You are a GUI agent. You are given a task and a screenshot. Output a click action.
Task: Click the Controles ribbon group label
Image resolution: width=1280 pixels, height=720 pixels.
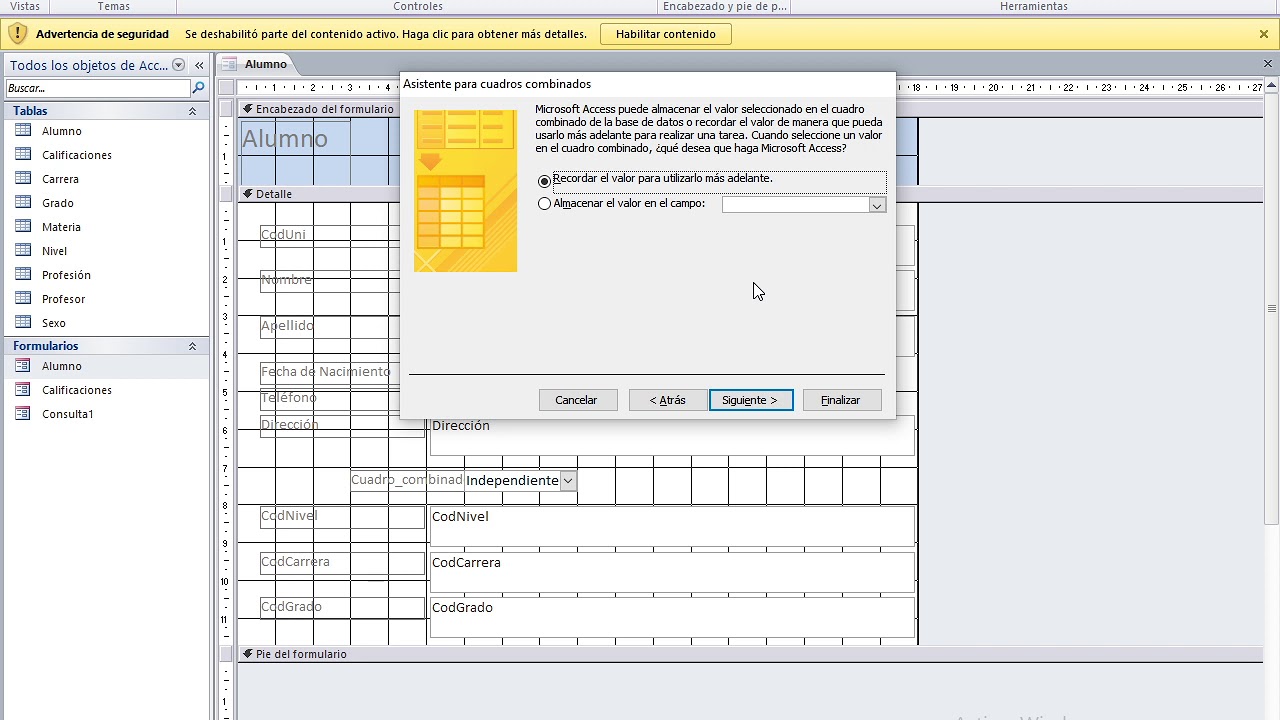(x=418, y=6)
